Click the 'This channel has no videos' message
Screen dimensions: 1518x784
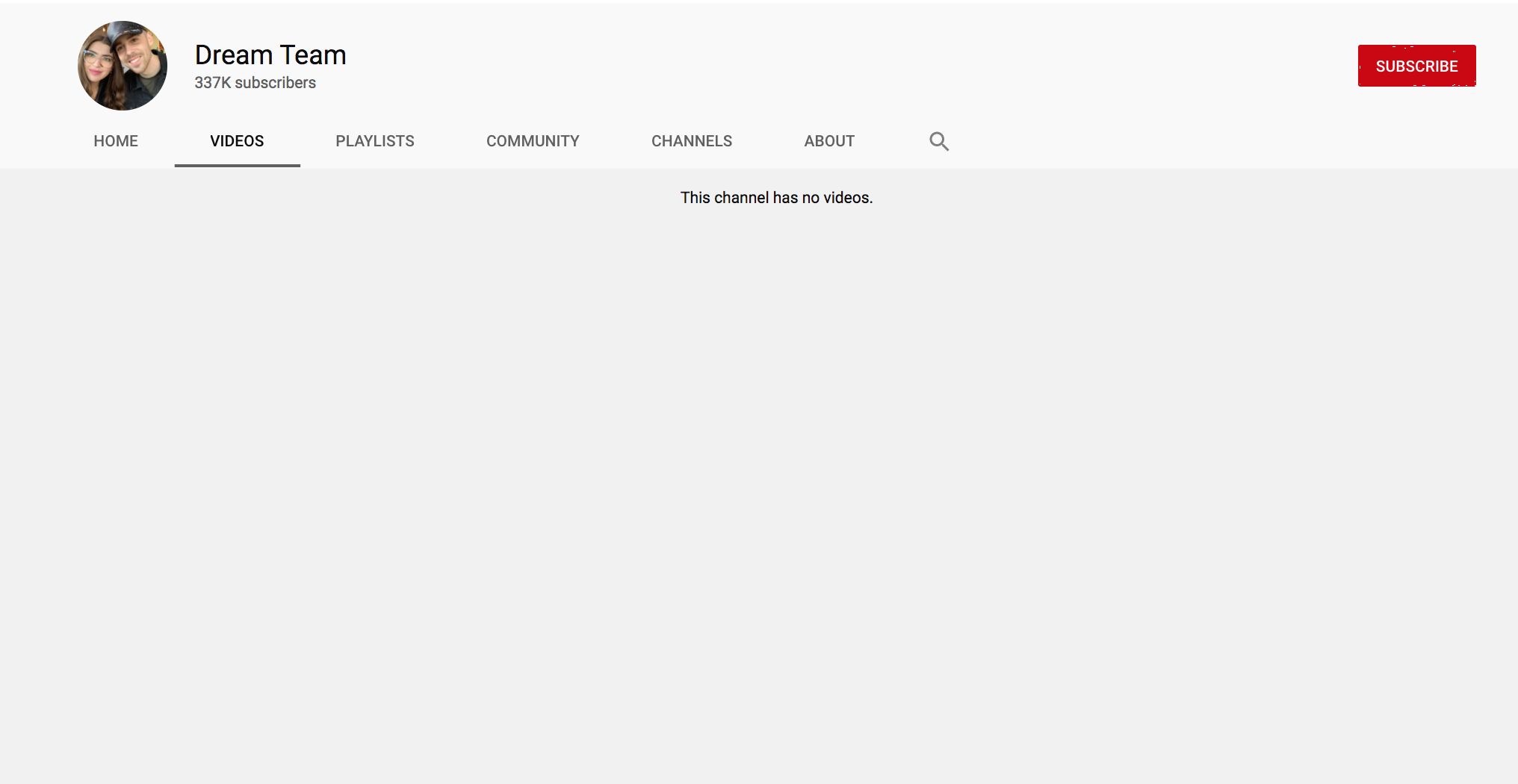point(776,198)
